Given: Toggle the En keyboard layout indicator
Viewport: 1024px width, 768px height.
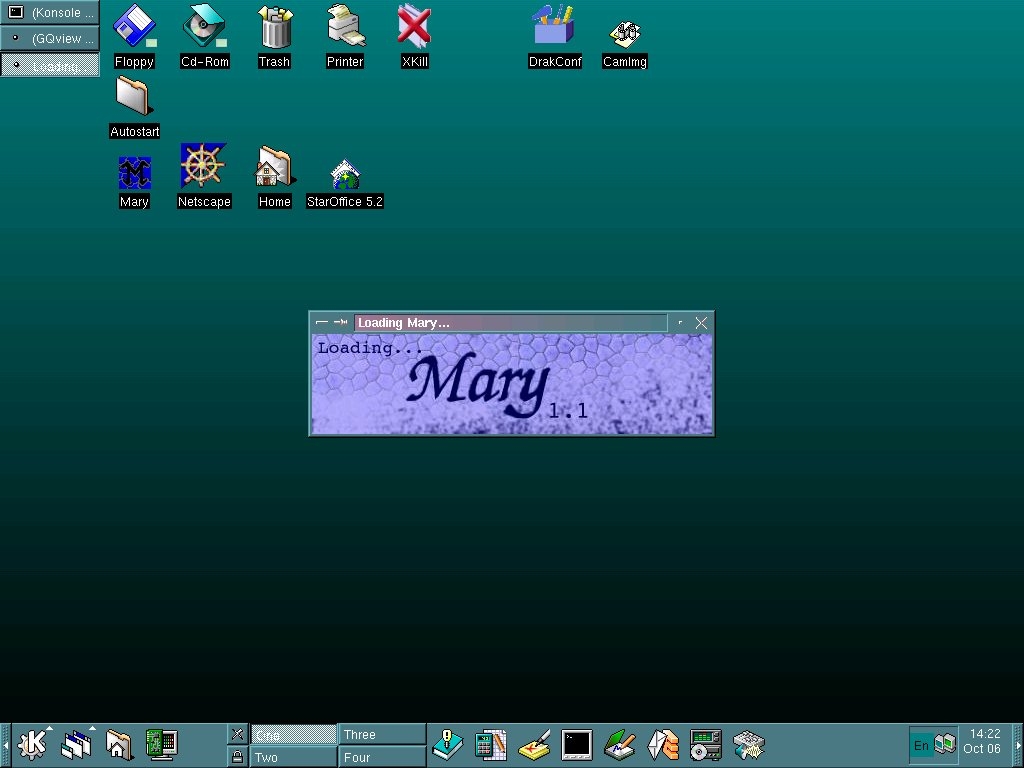Looking at the screenshot, I should (921, 745).
